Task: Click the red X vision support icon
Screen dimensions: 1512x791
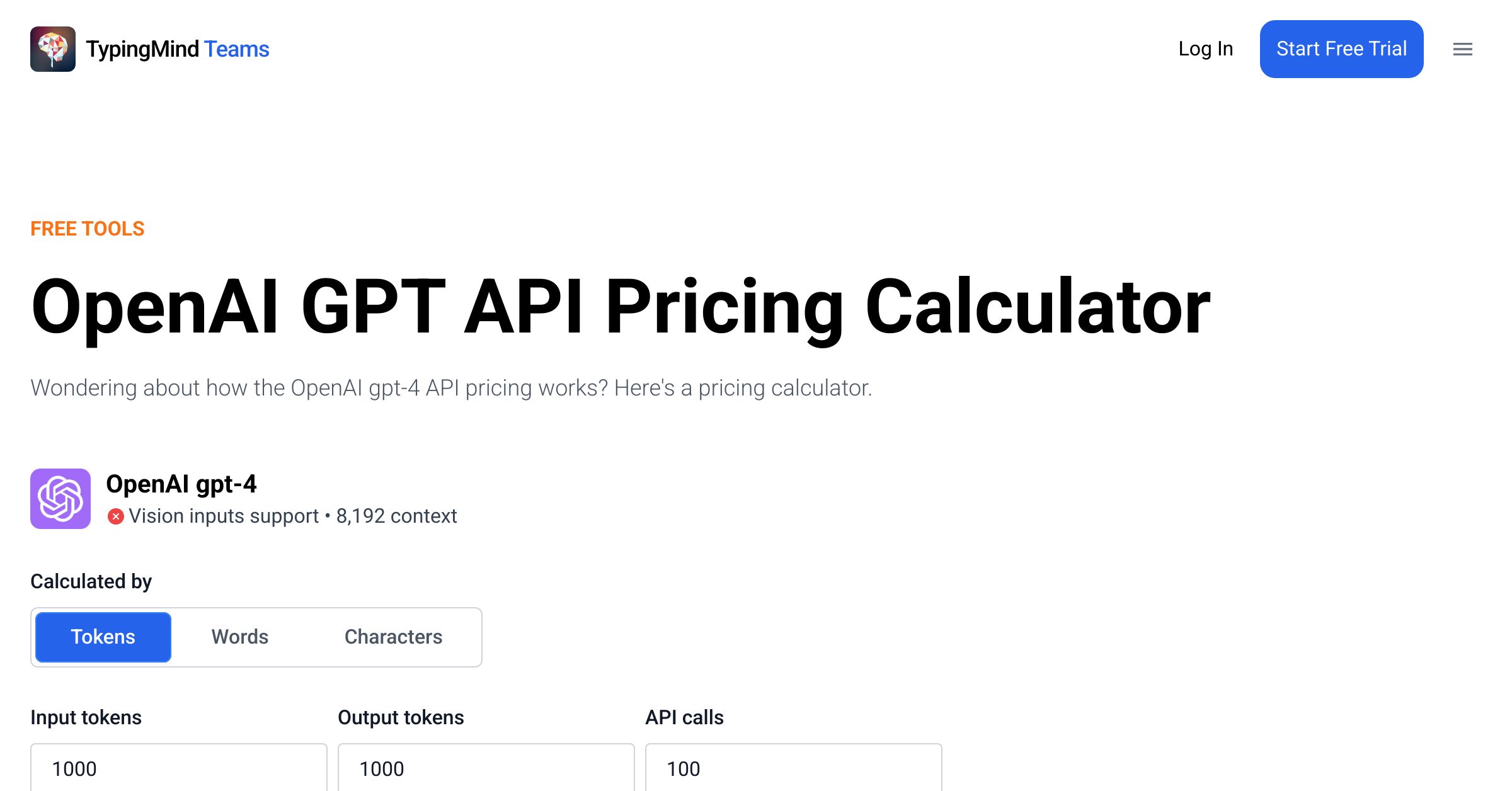Action: (x=115, y=516)
